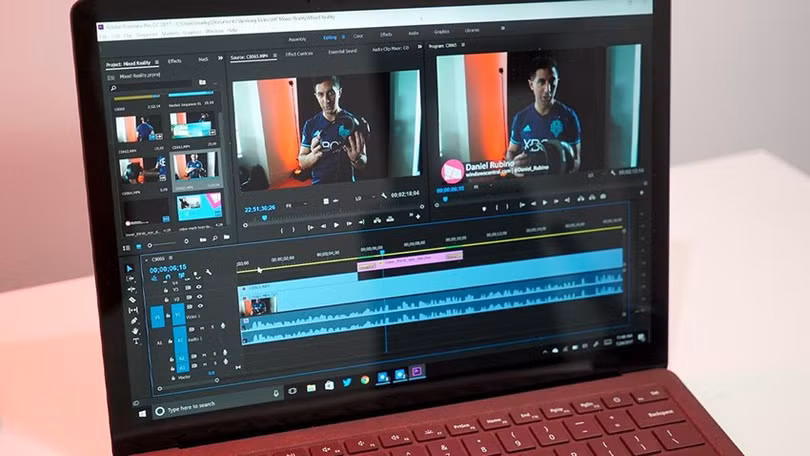Image resolution: width=810 pixels, height=456 pixels.
Task: Toggle timeline snap magnet
Action: pyautogui.click(x=168, y=277)
